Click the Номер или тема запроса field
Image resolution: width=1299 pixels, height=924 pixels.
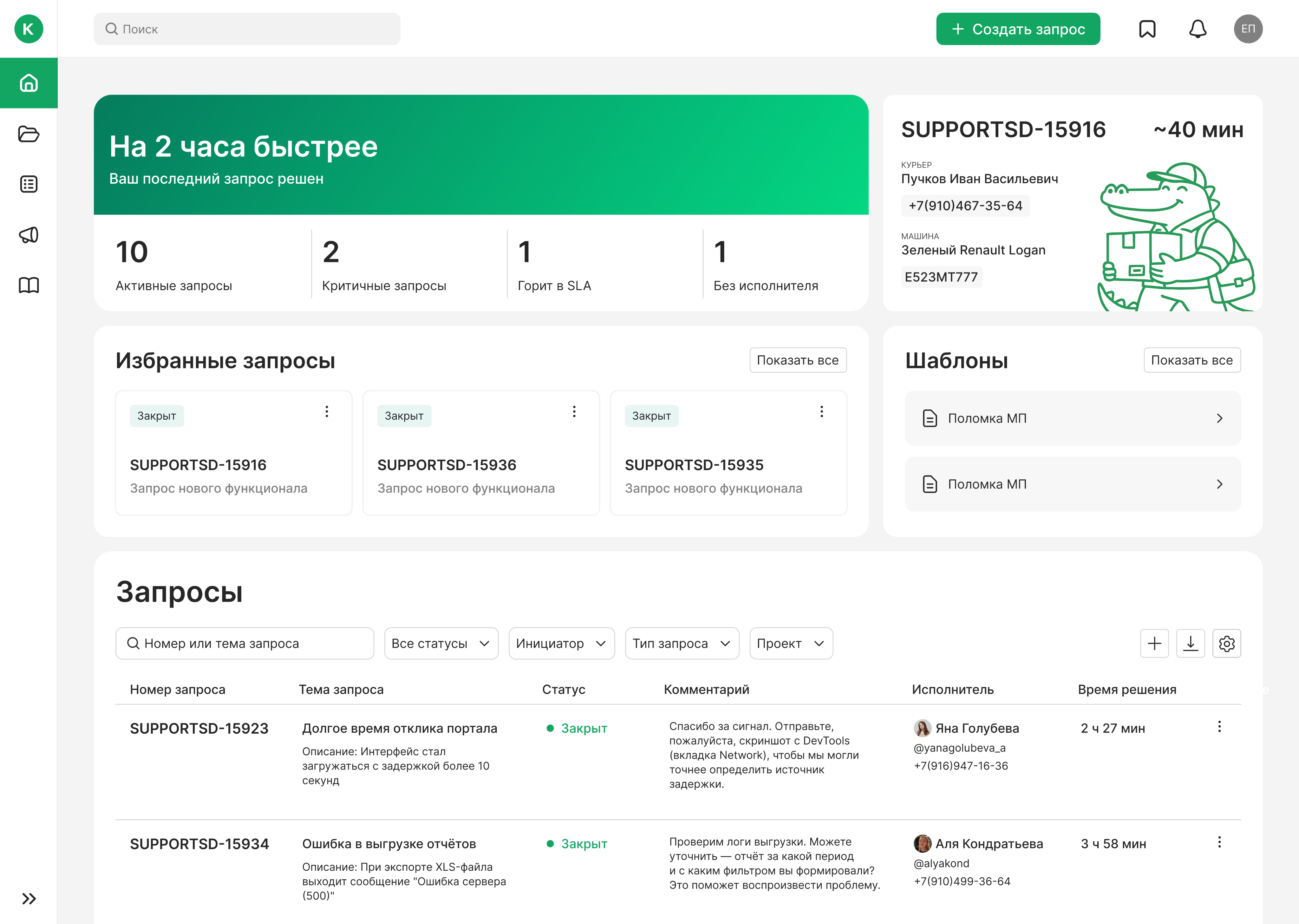(x=245, y=644)
